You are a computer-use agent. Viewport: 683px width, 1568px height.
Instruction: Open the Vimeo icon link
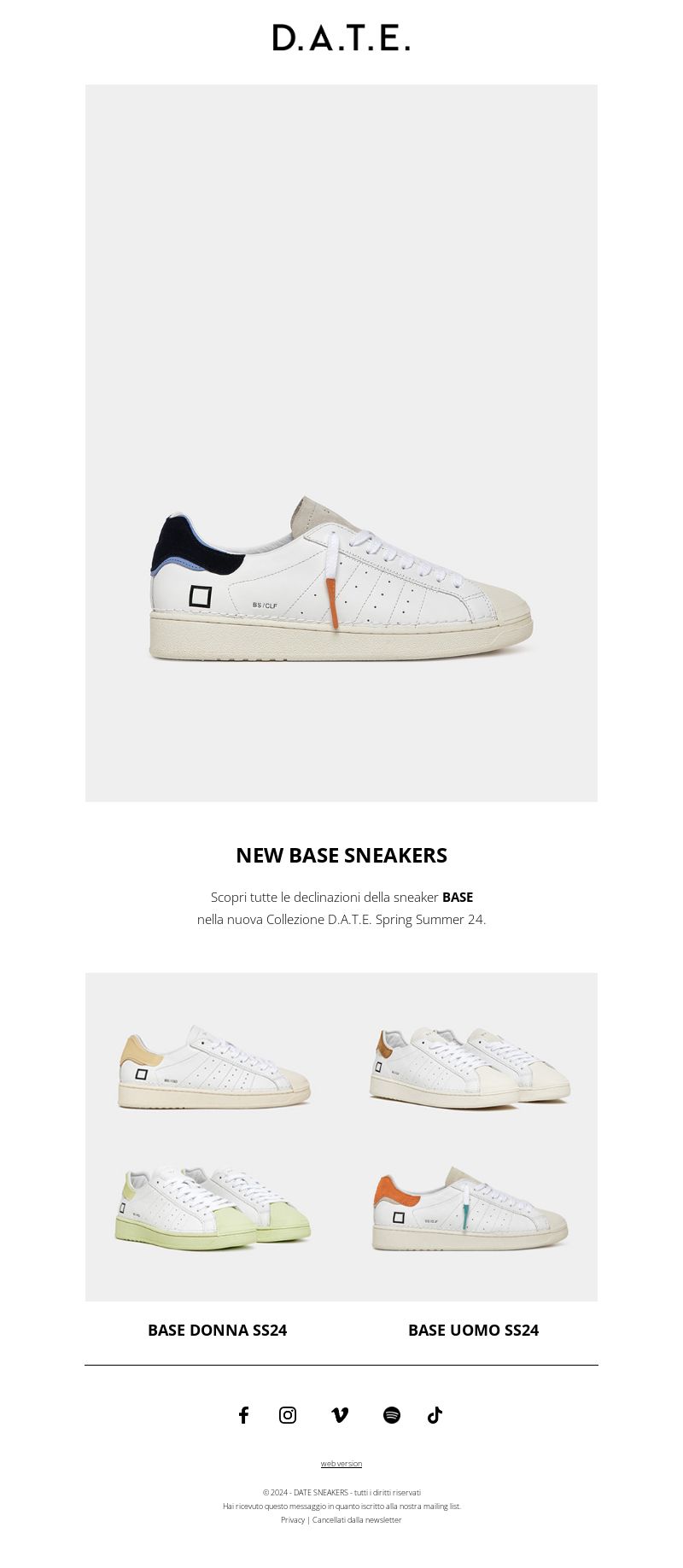(340, 1415)
